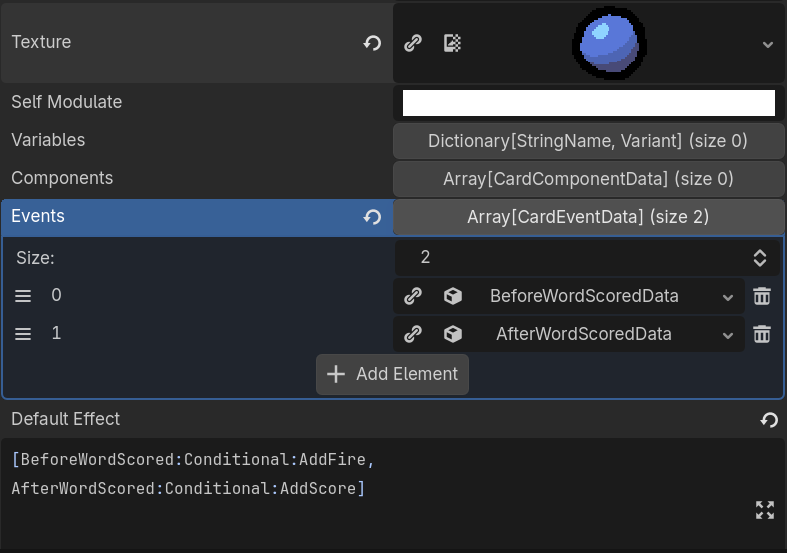Click the link icon for BeforeWordScoredData
This screenshot has height=553, width=787.
(x=412, y=296)
